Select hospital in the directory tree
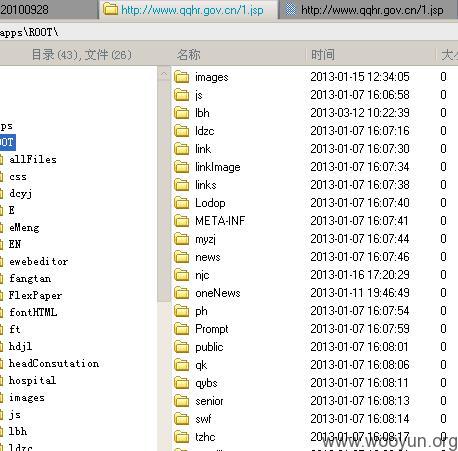The height and width of the screenshot is (451, 458). click(32, 381)
